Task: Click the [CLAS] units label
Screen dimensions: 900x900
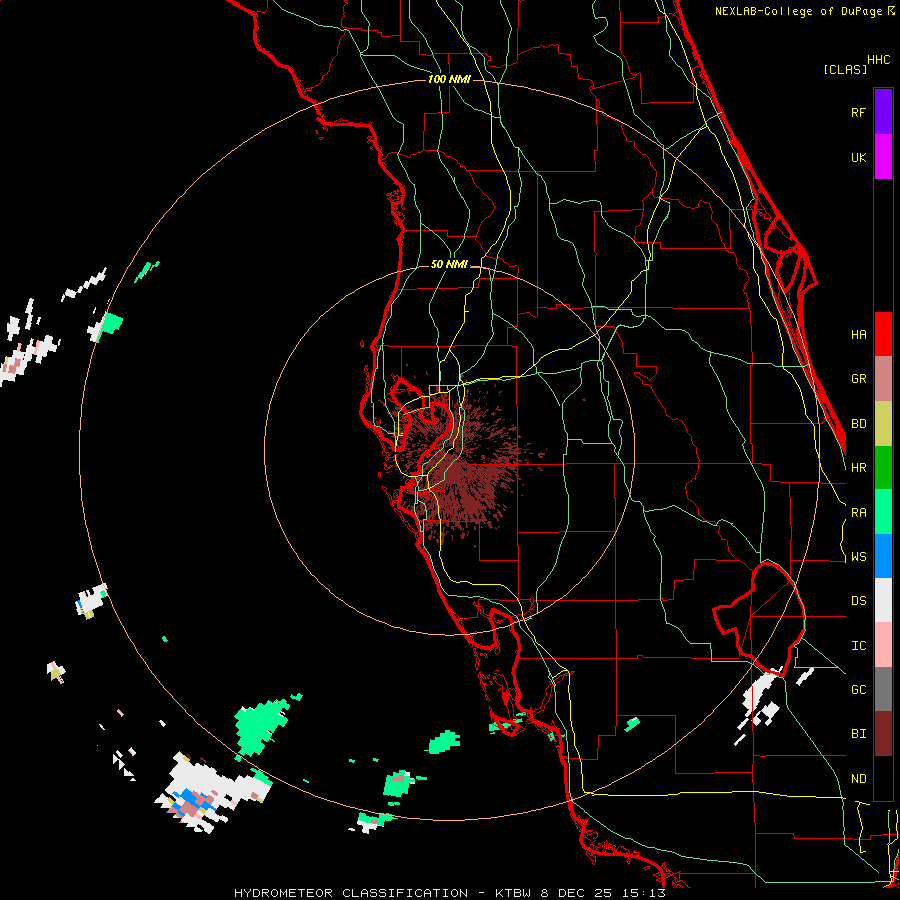Action: click(845, 70)
